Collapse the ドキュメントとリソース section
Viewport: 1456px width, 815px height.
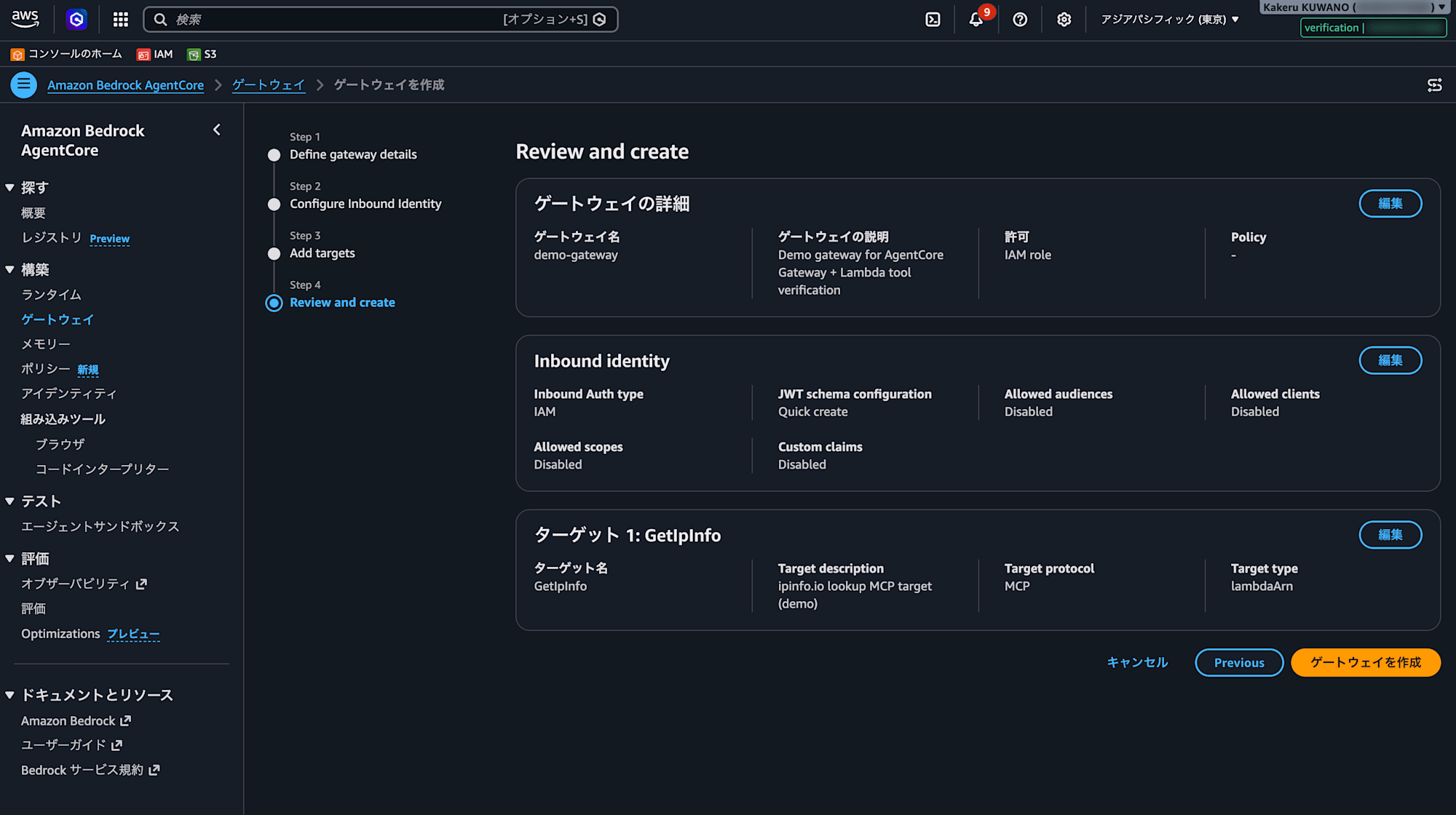tap(9, 695)
